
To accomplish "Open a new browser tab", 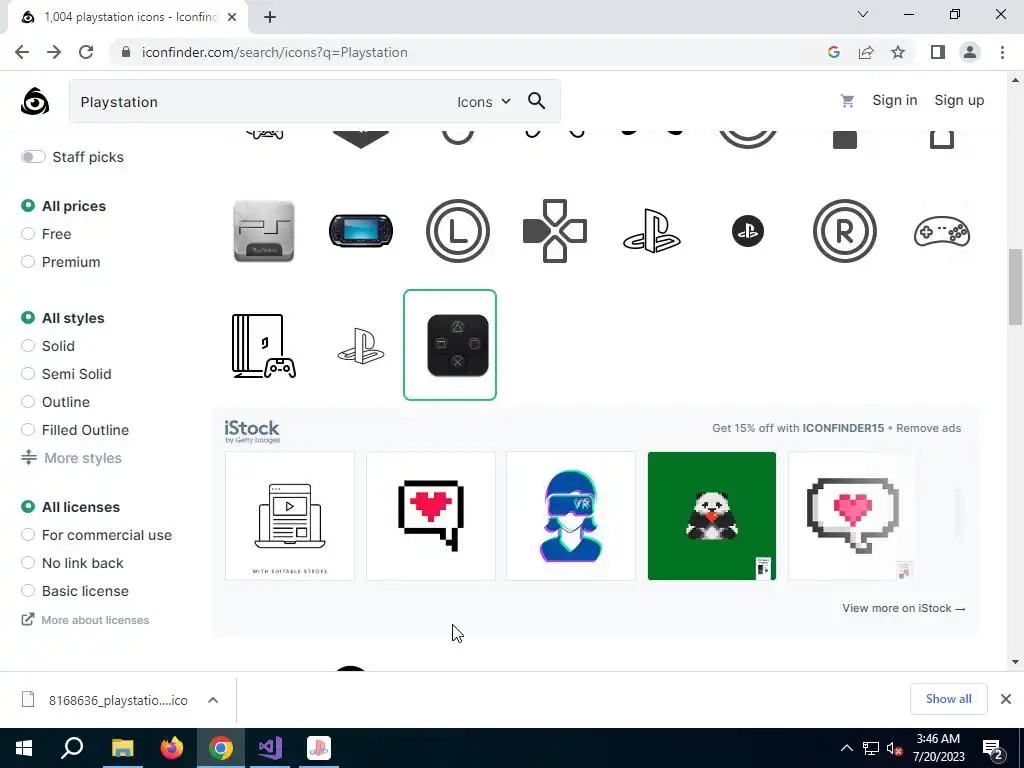I will coord(270,17).
